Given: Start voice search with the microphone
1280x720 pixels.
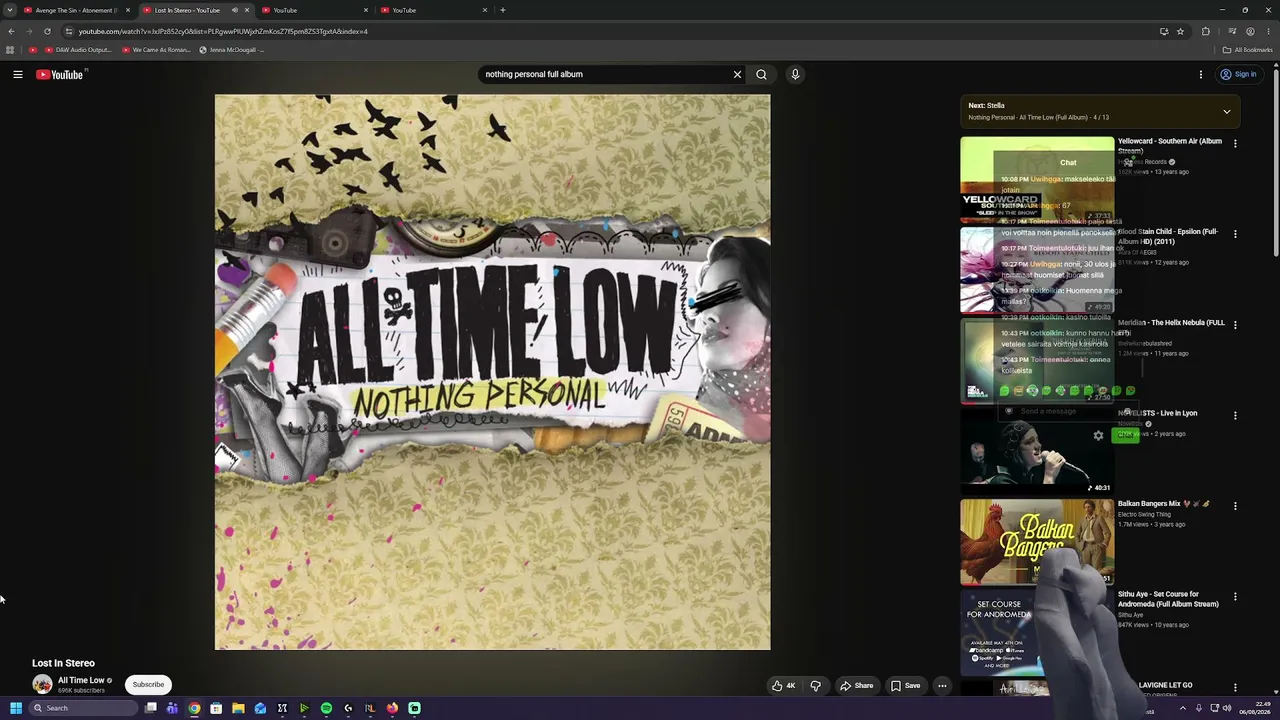Looking at the screenshot, I should tap(795, 74).
